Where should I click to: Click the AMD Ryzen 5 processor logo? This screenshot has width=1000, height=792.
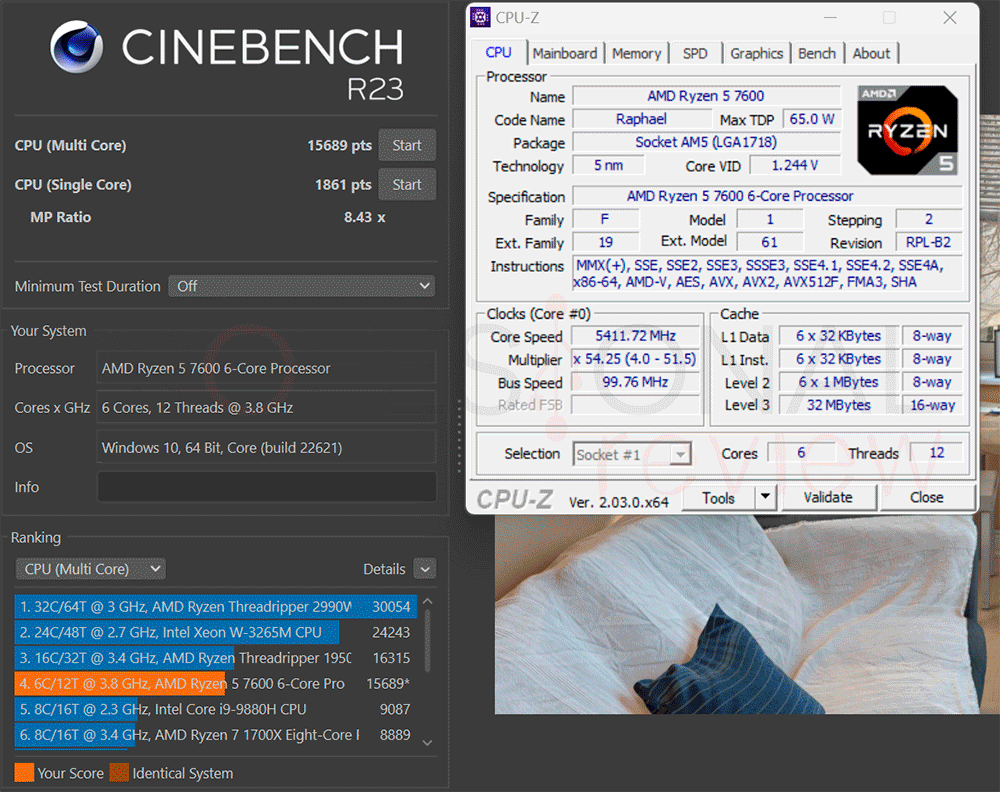908,130
